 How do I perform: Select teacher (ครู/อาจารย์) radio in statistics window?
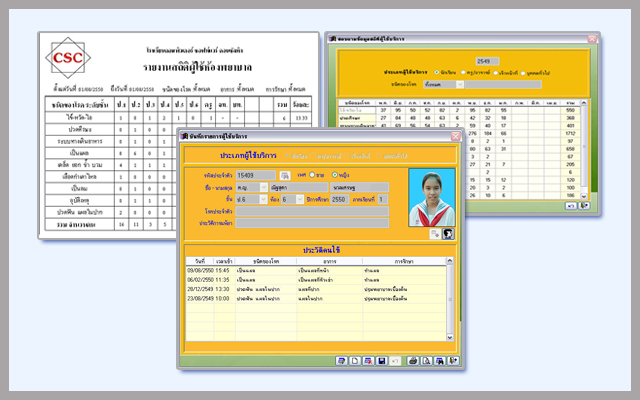(463, 72)
